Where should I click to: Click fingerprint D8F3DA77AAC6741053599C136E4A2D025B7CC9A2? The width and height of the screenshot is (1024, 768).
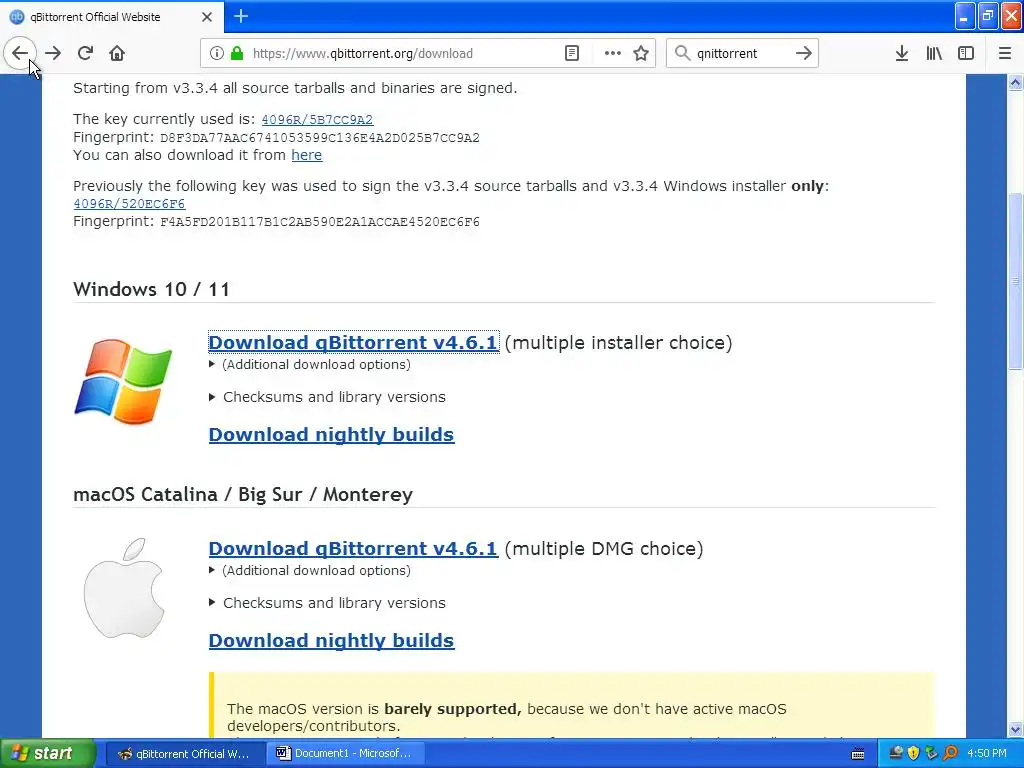click(320, 138)
